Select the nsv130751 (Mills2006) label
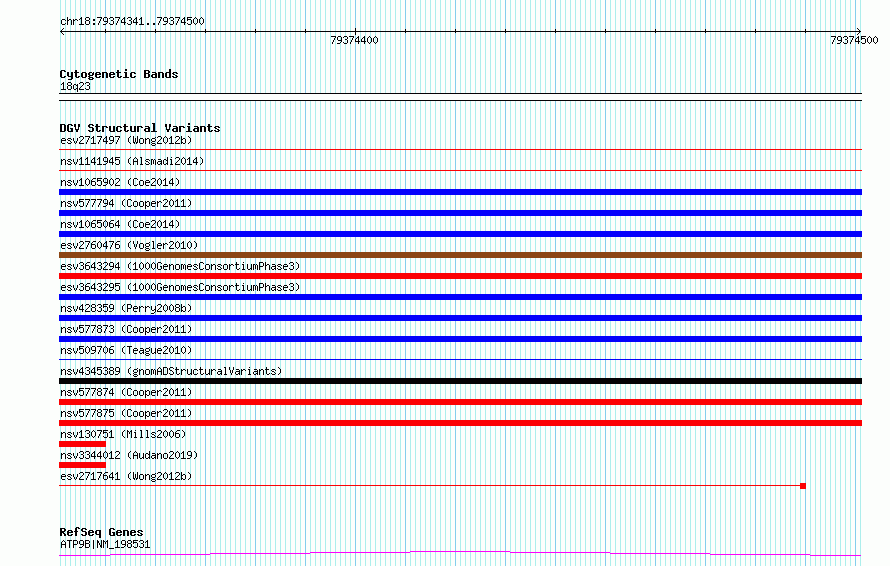The height and width of the screenshot is (566, 890). coord(123,434)
